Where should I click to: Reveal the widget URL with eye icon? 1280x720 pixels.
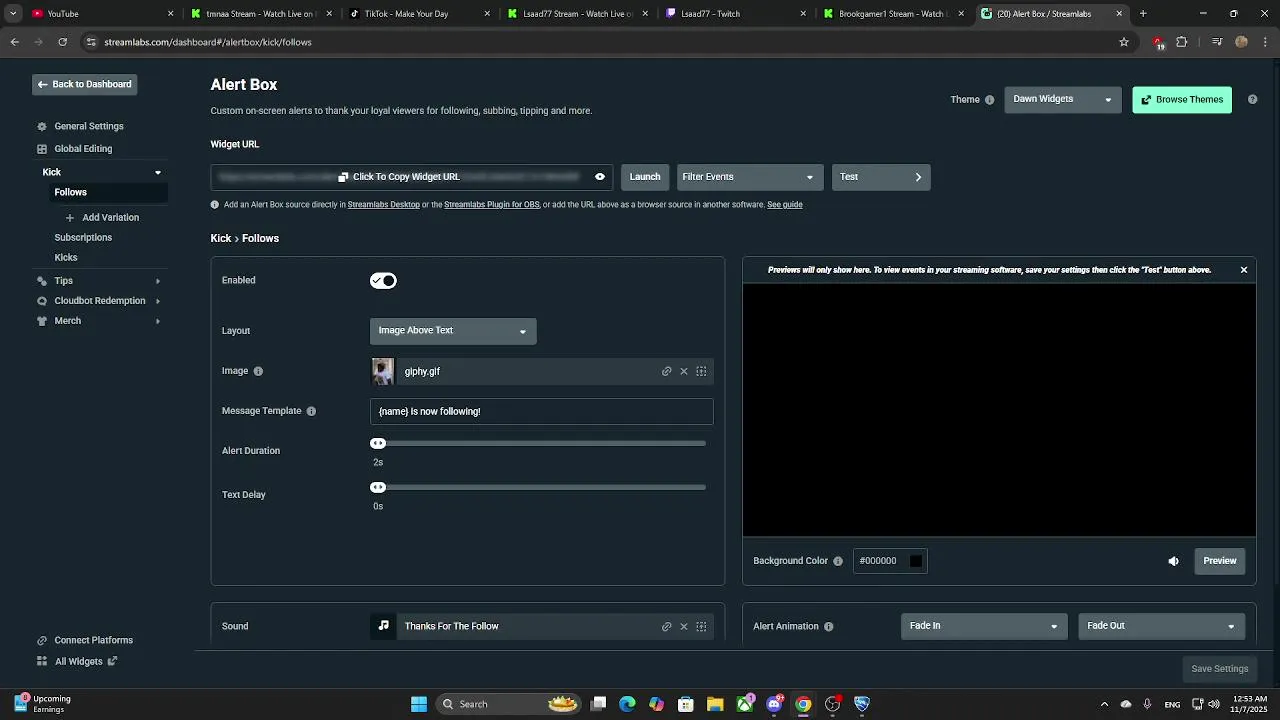click(600, 177)
